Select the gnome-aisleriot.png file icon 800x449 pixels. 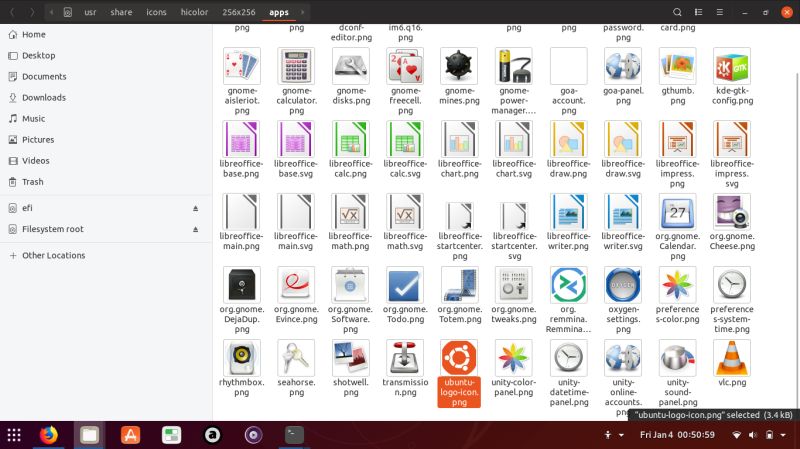(242, 66)
